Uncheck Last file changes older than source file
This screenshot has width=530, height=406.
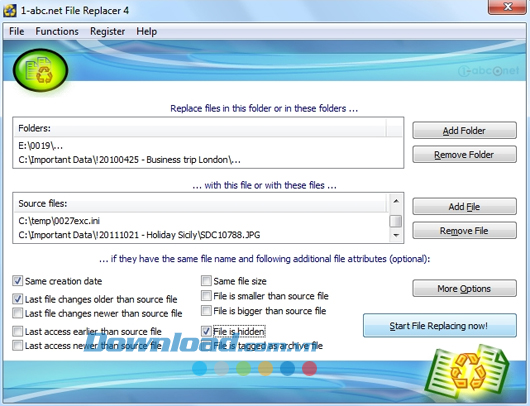tap(18, 298)
